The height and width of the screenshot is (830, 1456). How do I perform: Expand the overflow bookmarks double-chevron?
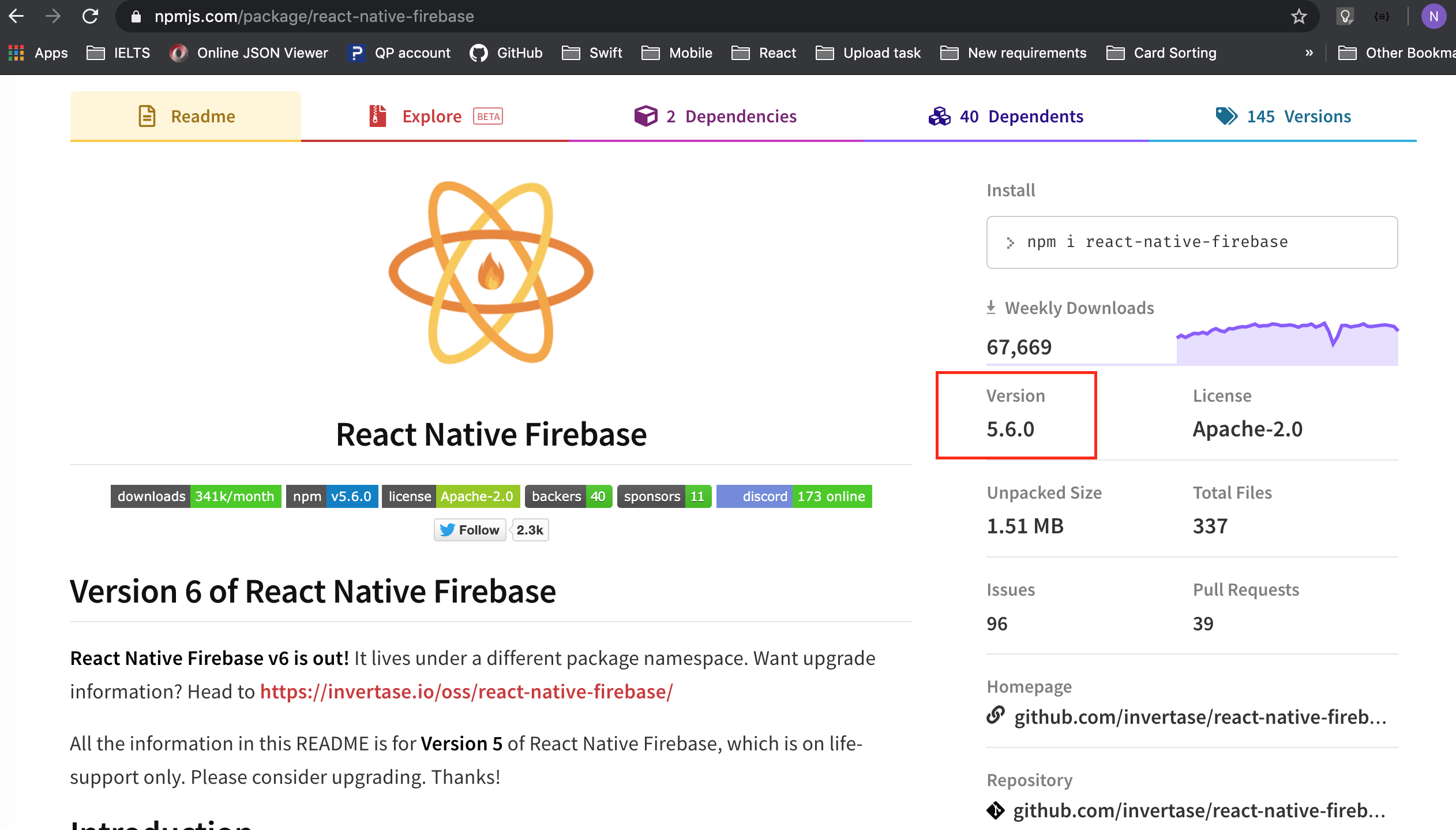pyautogui.click(x=1308, y=53)
